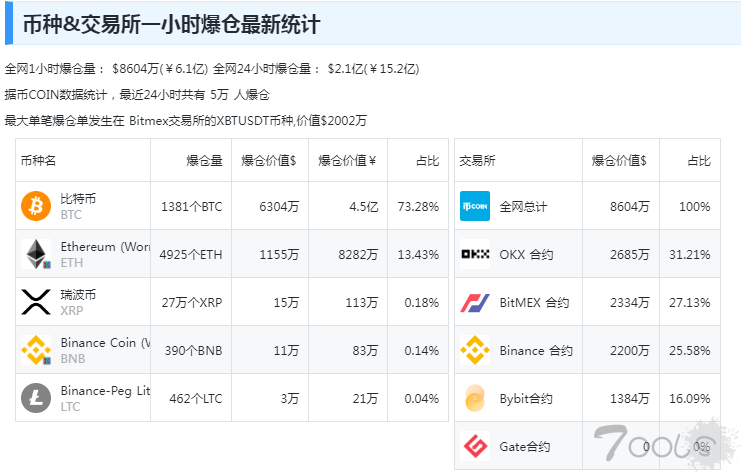The image size is (741, 476).
Task: Open the 瑞波币 coin name link
Action: click(x=78, y=294)
